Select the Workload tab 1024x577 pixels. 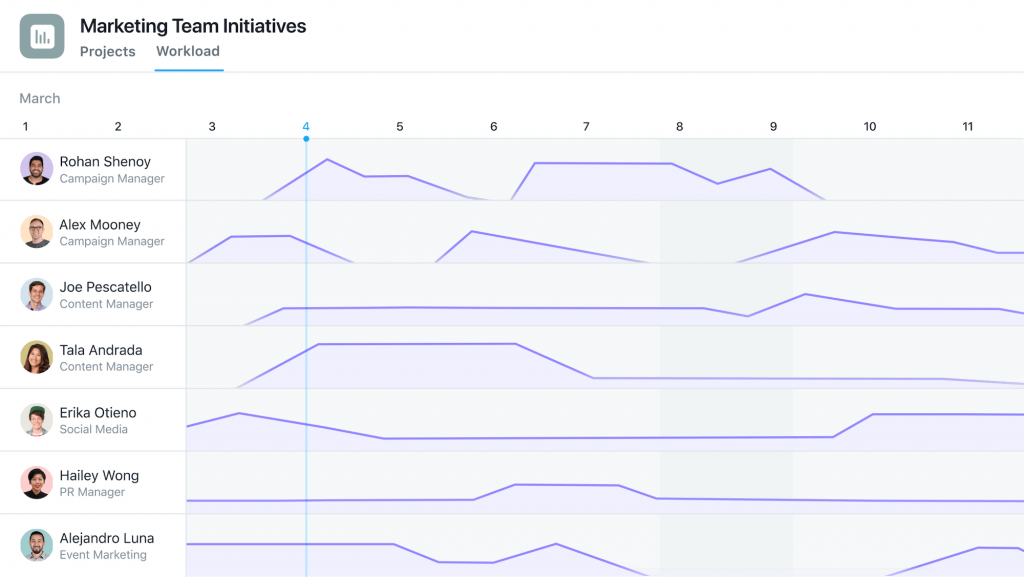click(x=188, y=51)
